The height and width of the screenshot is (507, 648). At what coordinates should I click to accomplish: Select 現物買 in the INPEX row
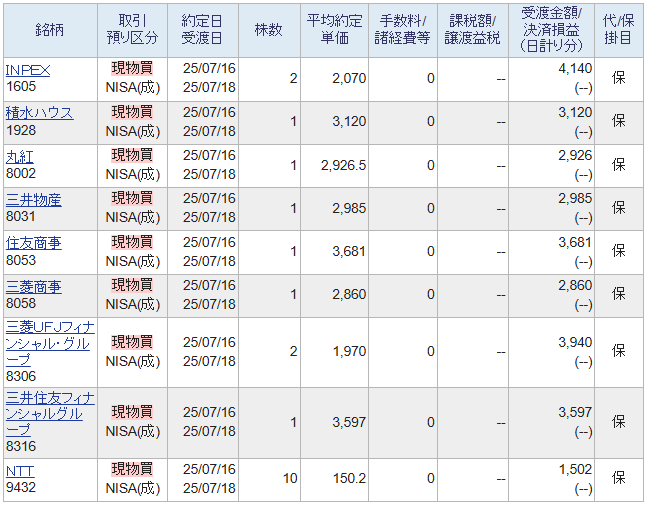click(132, 68)
